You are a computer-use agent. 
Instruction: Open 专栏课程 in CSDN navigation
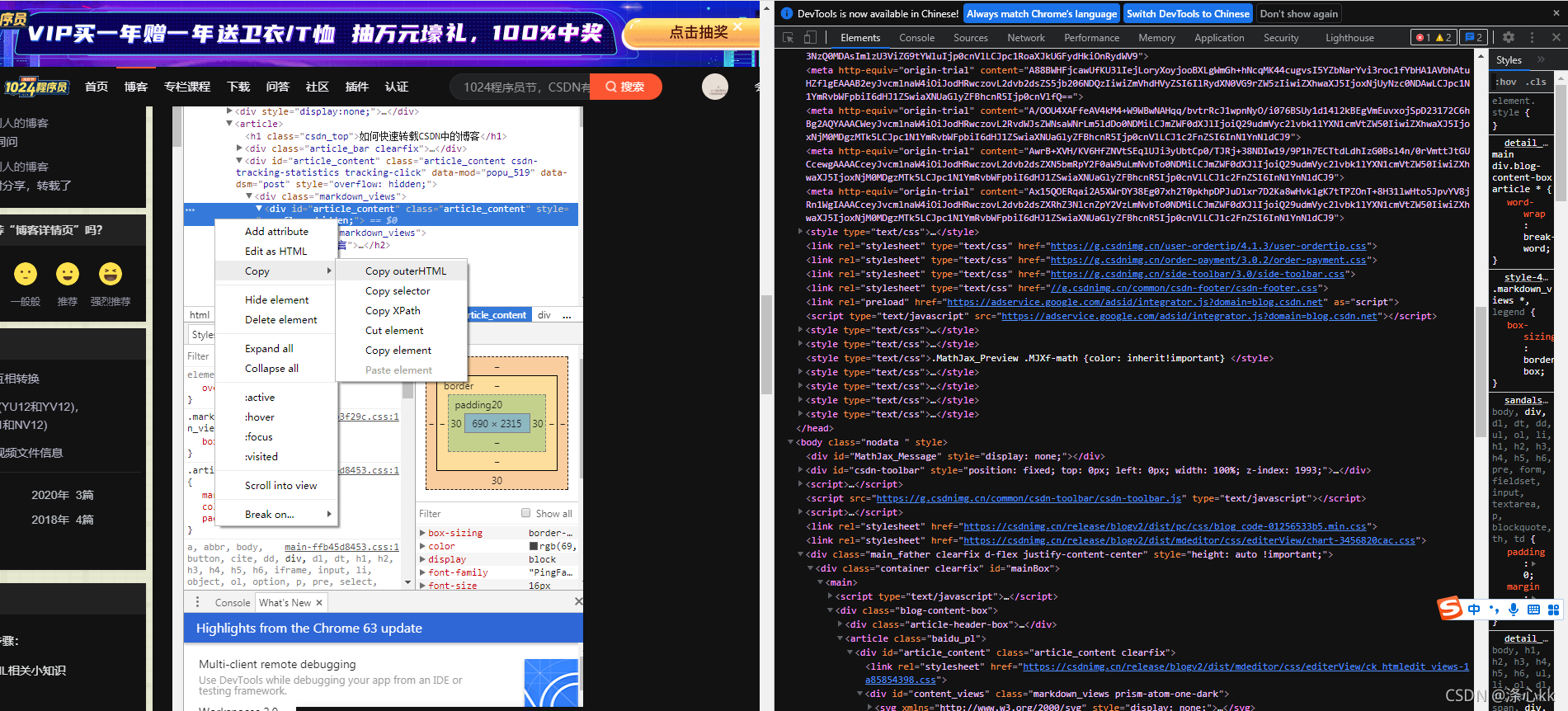(187, 87)
